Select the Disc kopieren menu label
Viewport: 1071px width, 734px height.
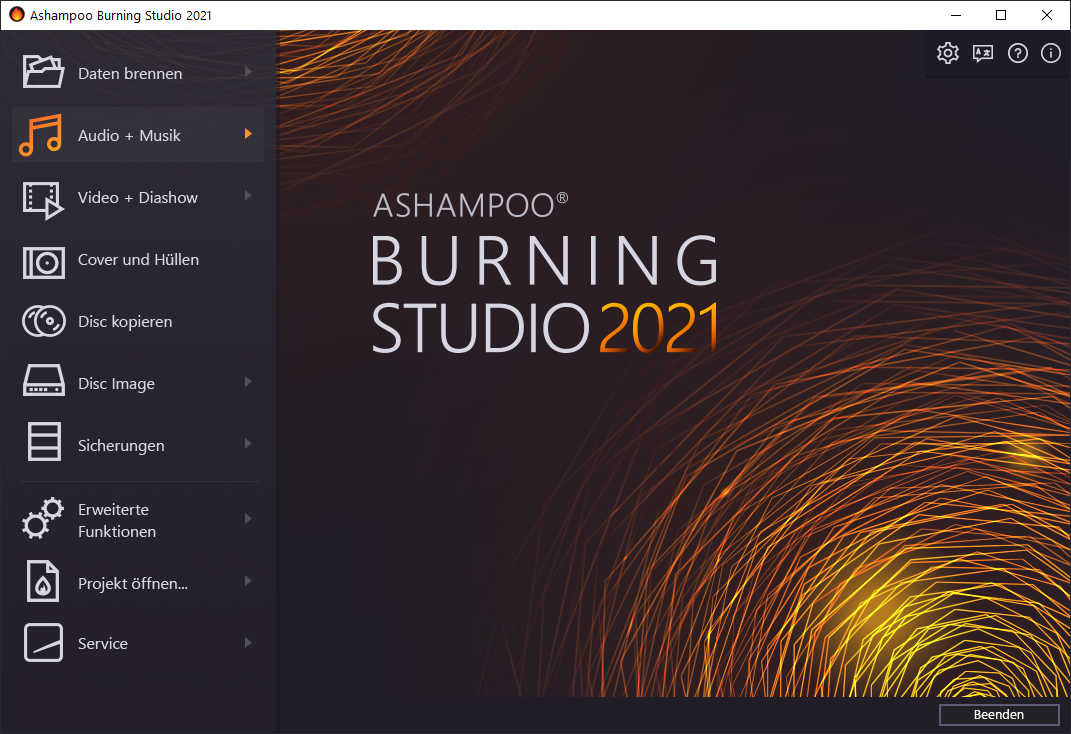125,322
